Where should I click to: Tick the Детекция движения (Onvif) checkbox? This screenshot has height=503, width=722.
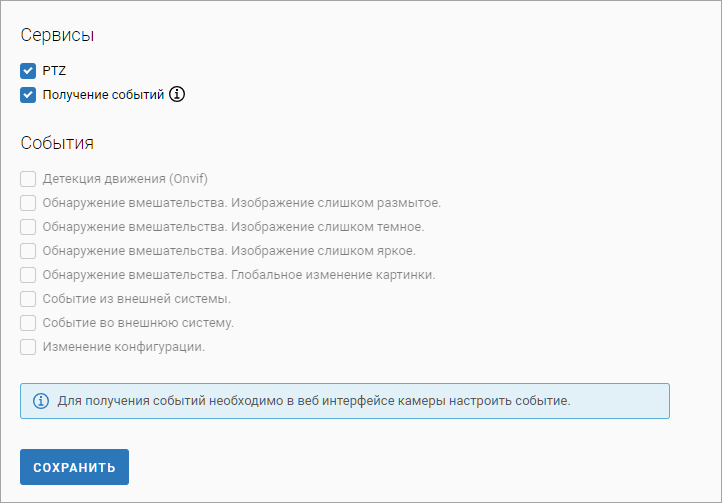click(28, 179)
